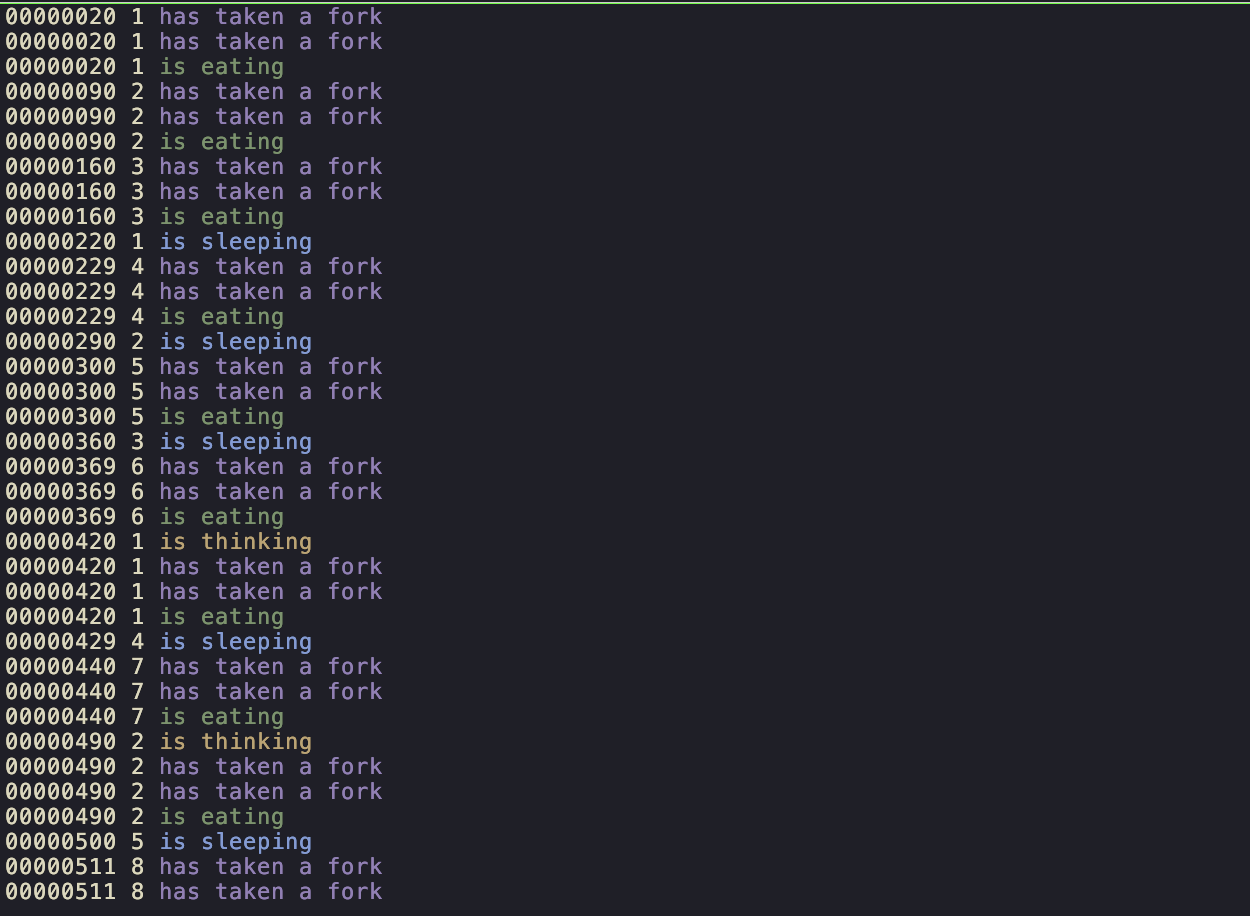Click the '00000229 4 is eating' line
The width and height of the screenshot is (1250, 916).
[x=145, y=317]
